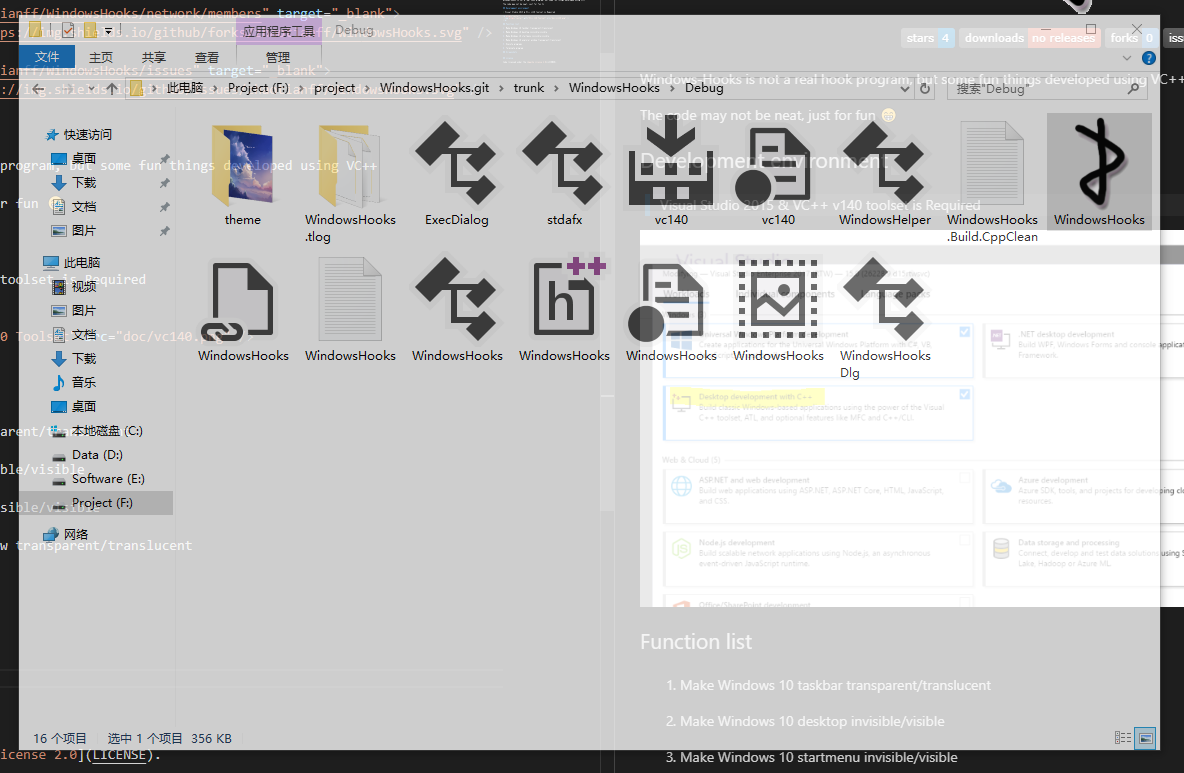Open address bar history dropdown
This screenshot has width=1184, height=773.
[x=905, y=88]
